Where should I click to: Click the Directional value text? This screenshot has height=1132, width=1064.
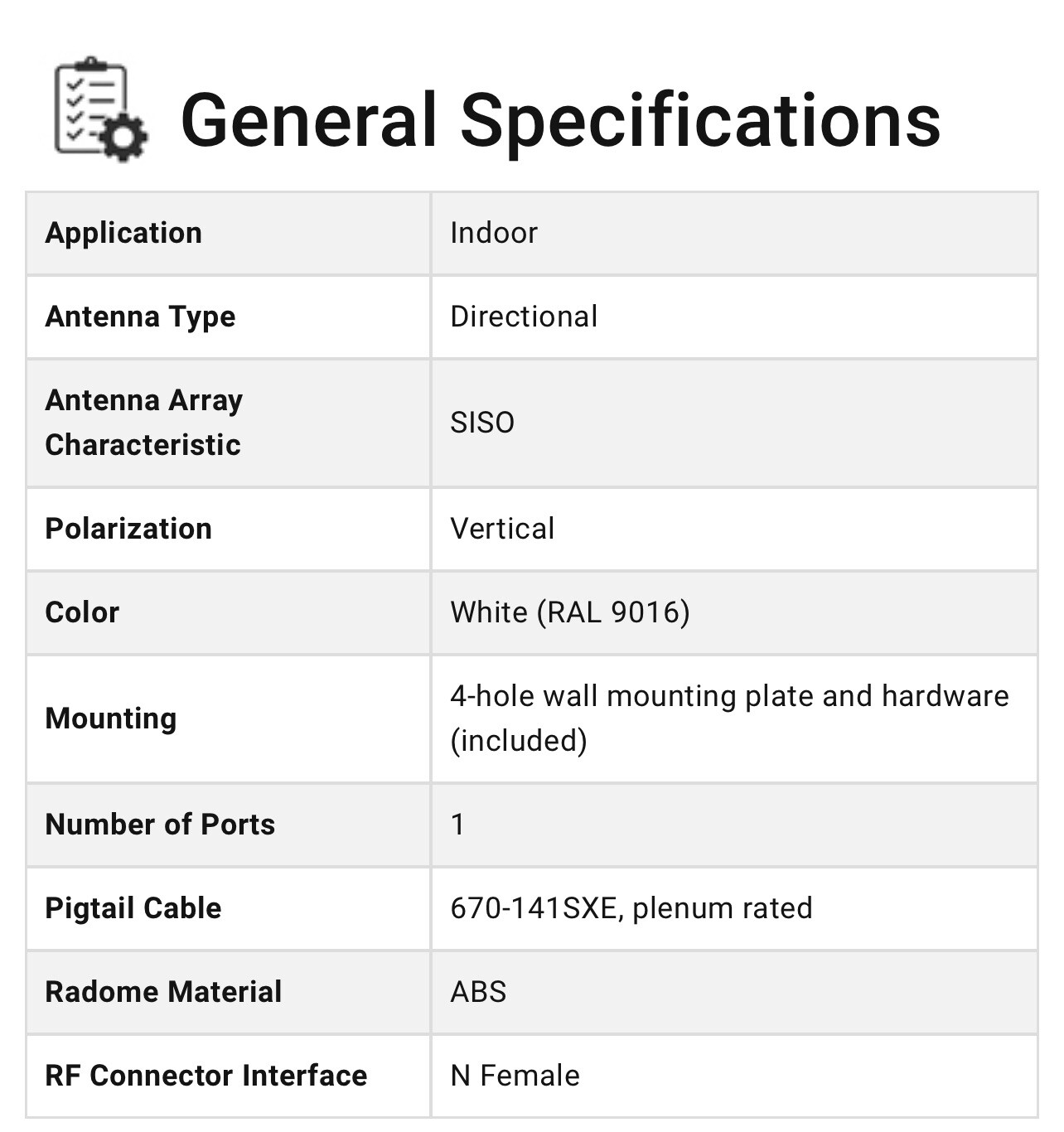(524, 317)
